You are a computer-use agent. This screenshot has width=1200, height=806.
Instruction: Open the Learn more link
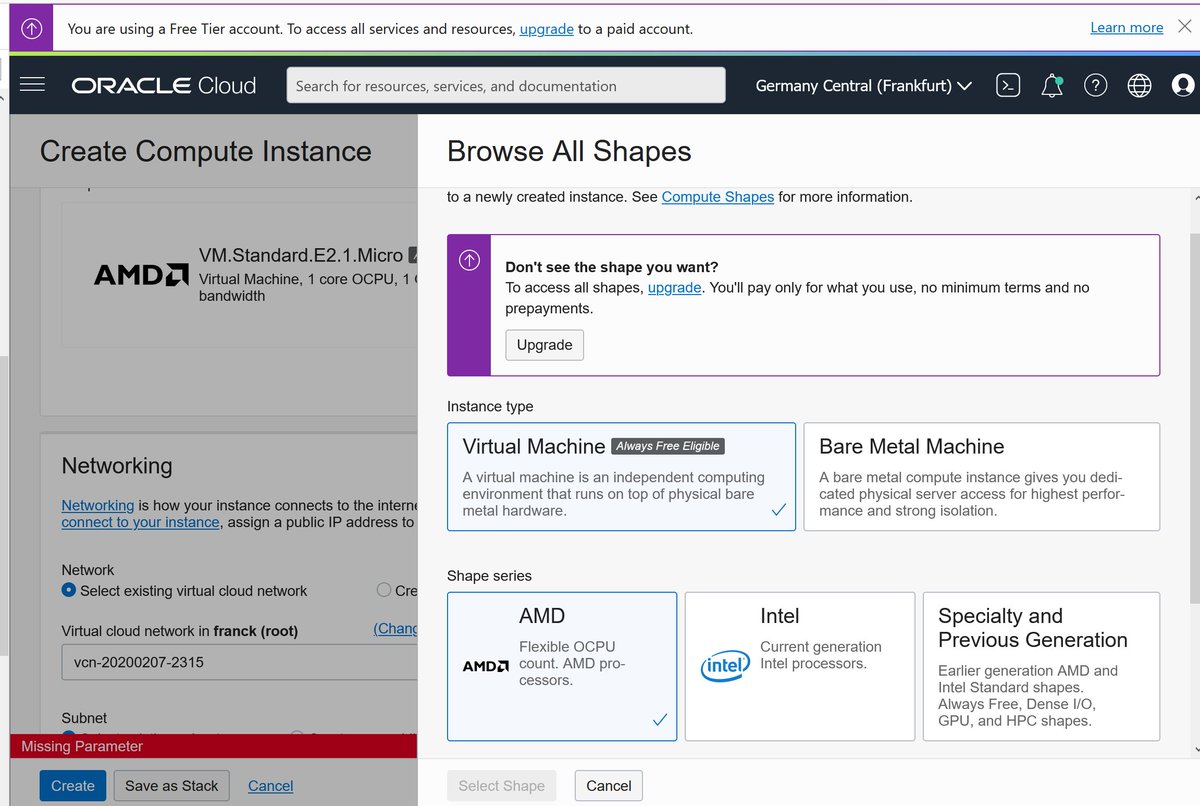point(1127,28)
